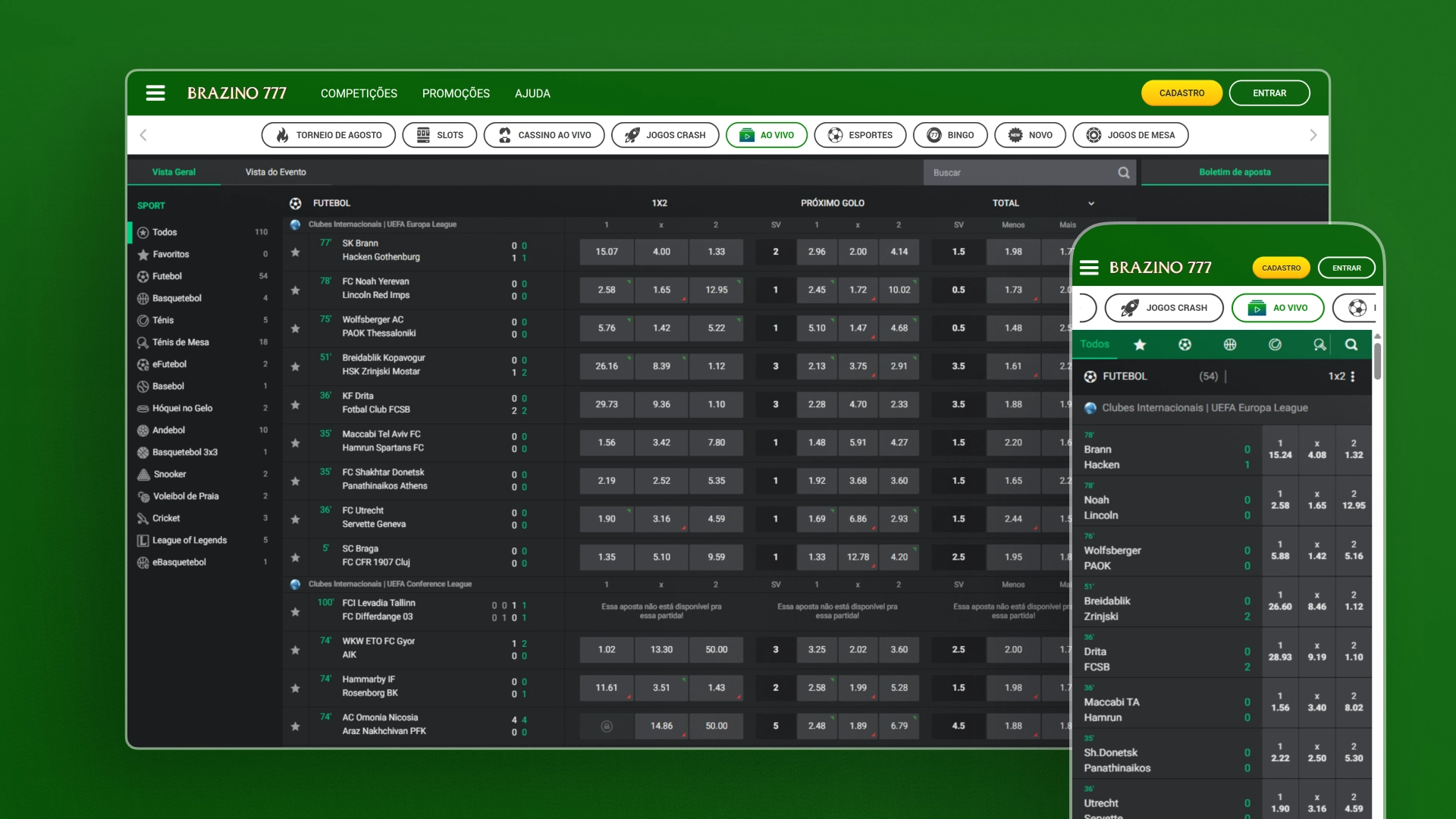Star the Wolfsberger AC vs PAOK game
The image size is (1456, 819).
(295, 328)
